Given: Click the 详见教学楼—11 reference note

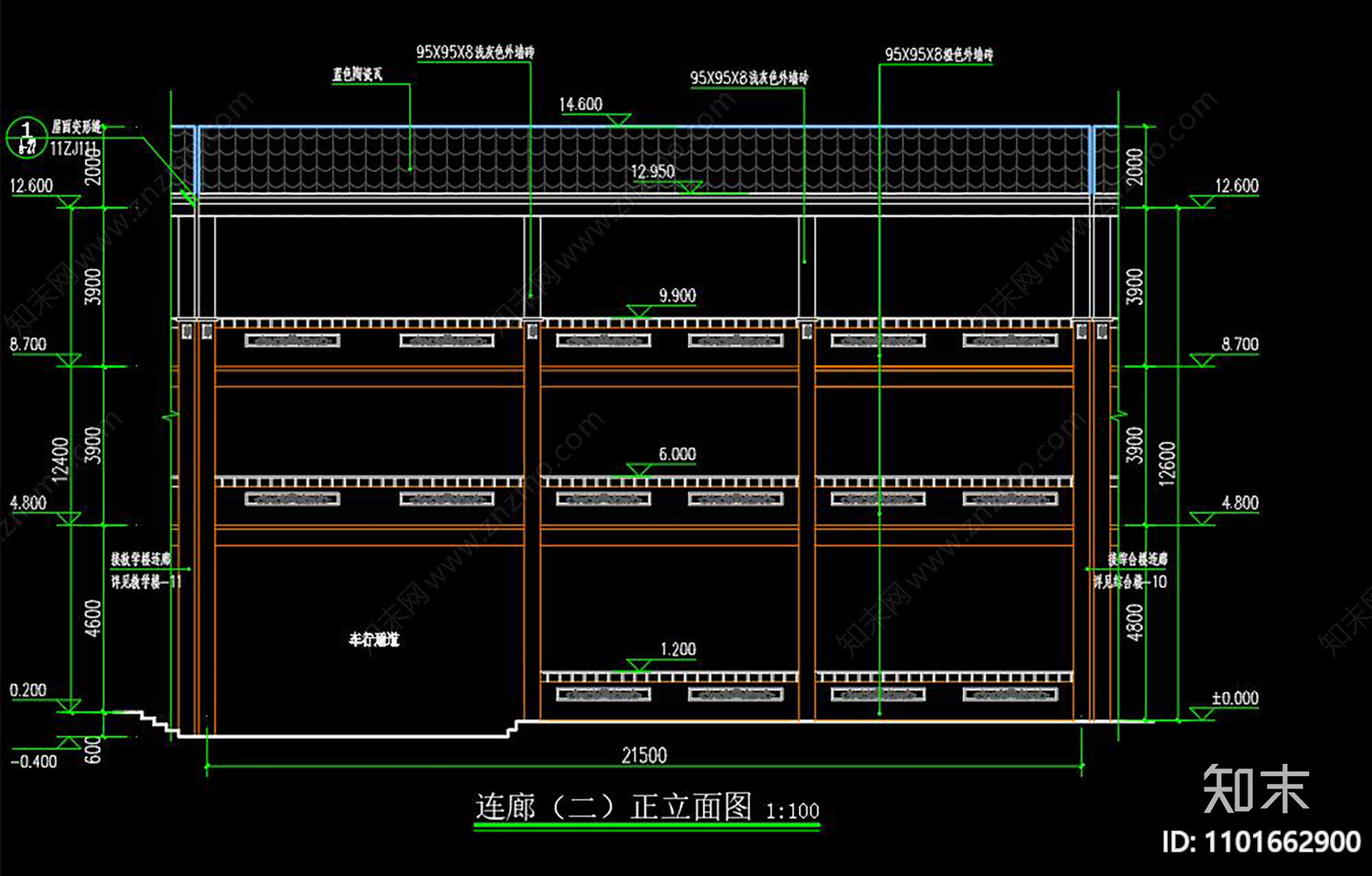Looking at the screenshot, I should click(x=146, y=582).
